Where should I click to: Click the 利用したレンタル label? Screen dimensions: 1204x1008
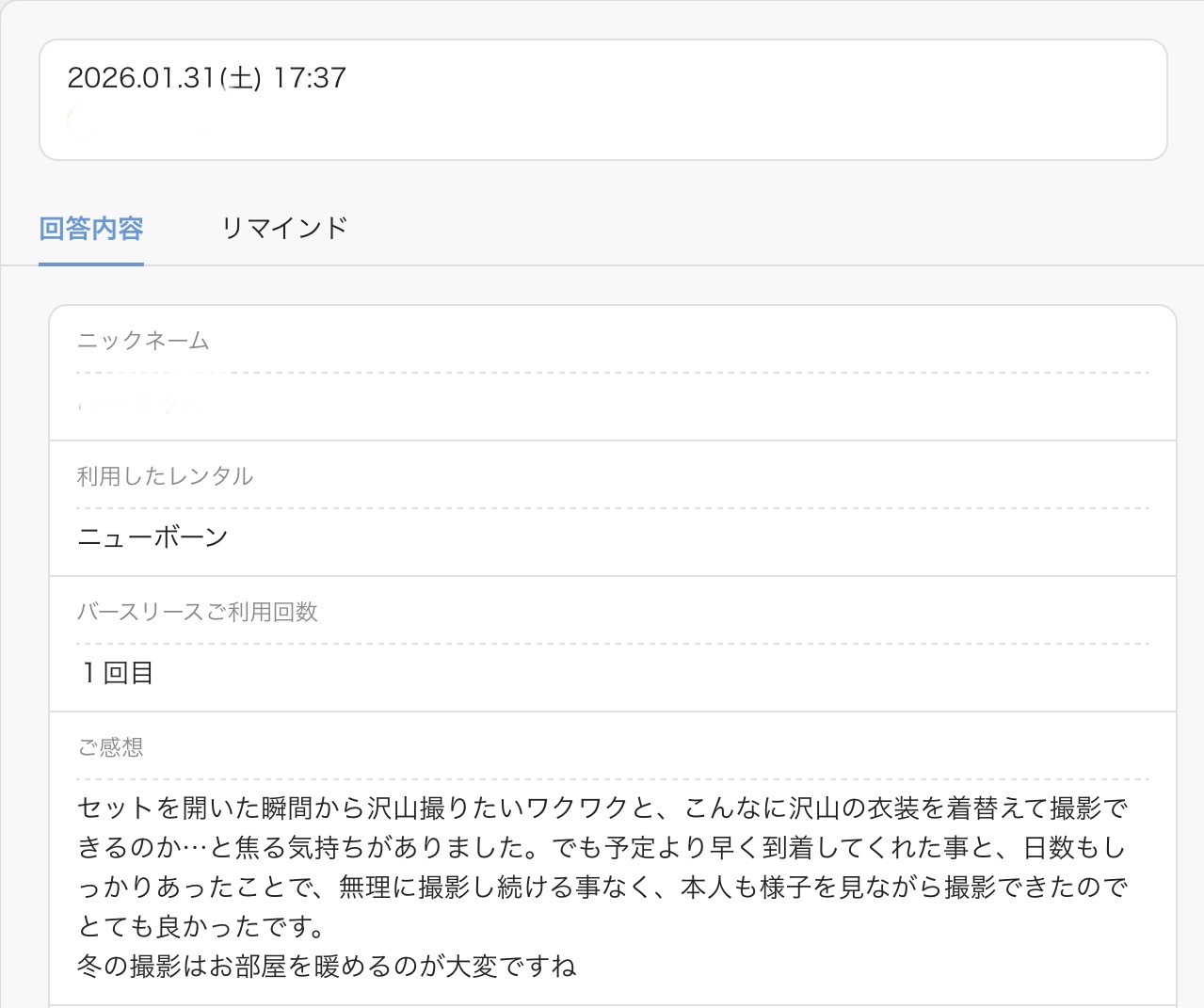coord(165,476)
